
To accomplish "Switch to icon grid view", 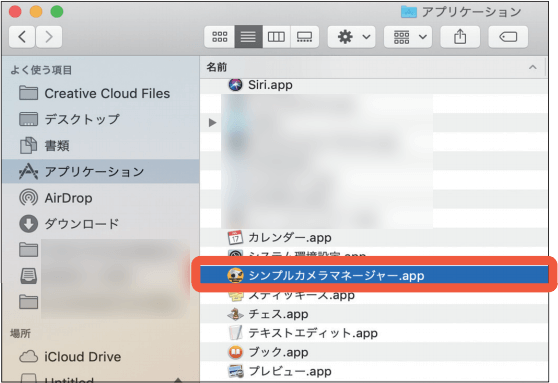I will pos(220,37).
